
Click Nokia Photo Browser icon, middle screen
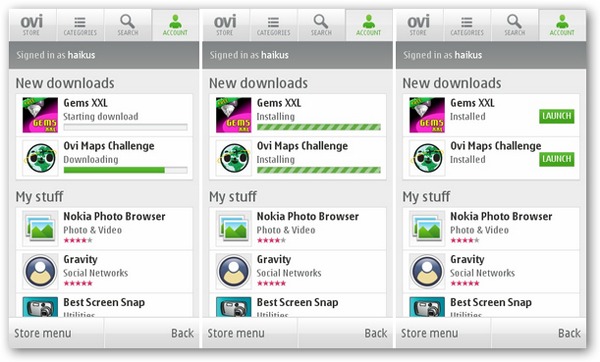click(234, 228)
